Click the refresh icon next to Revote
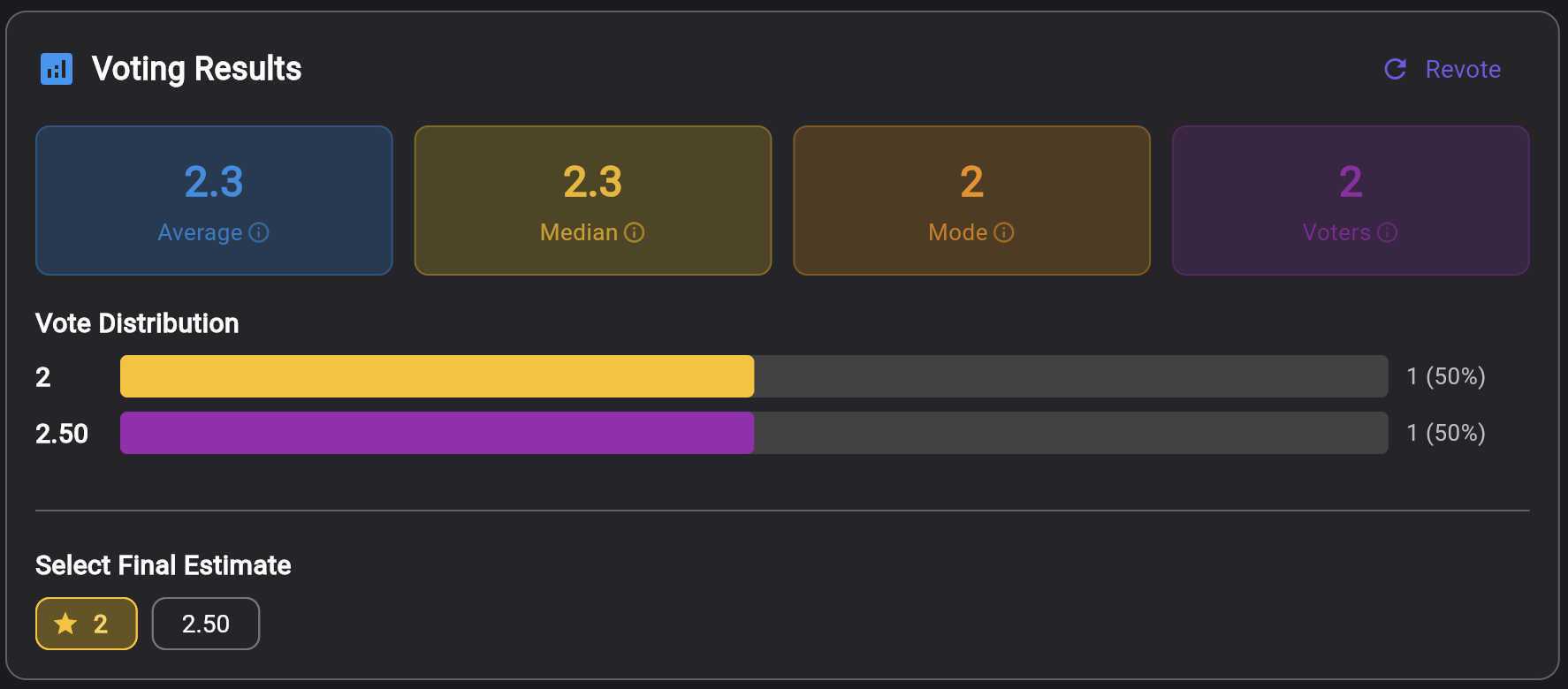 [x=1395, y=69]
